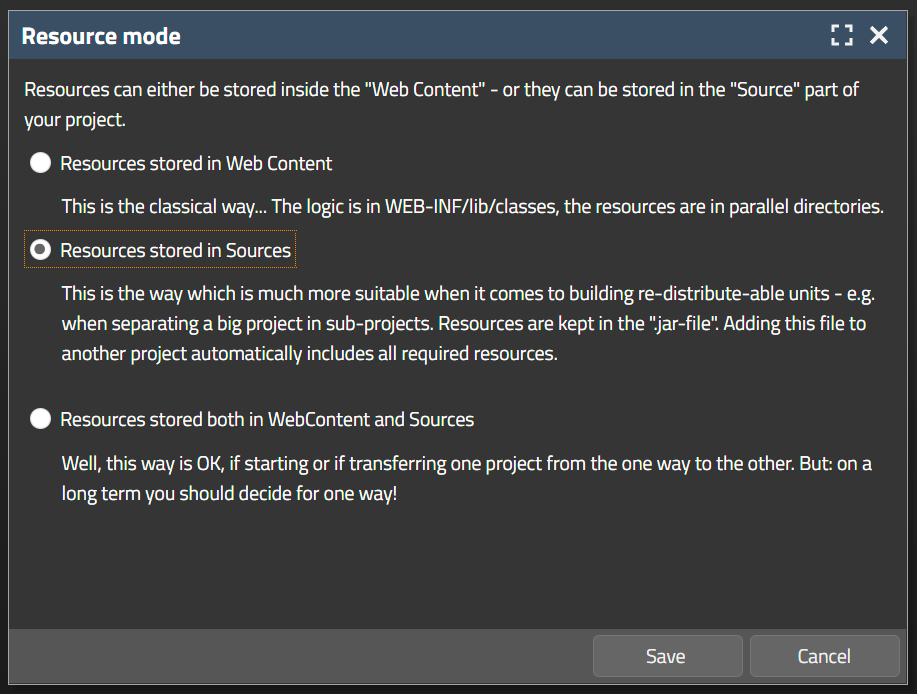The image size is (917, 694).
Task: Click the empty title bar area beside the title
Action: (500, 37)
